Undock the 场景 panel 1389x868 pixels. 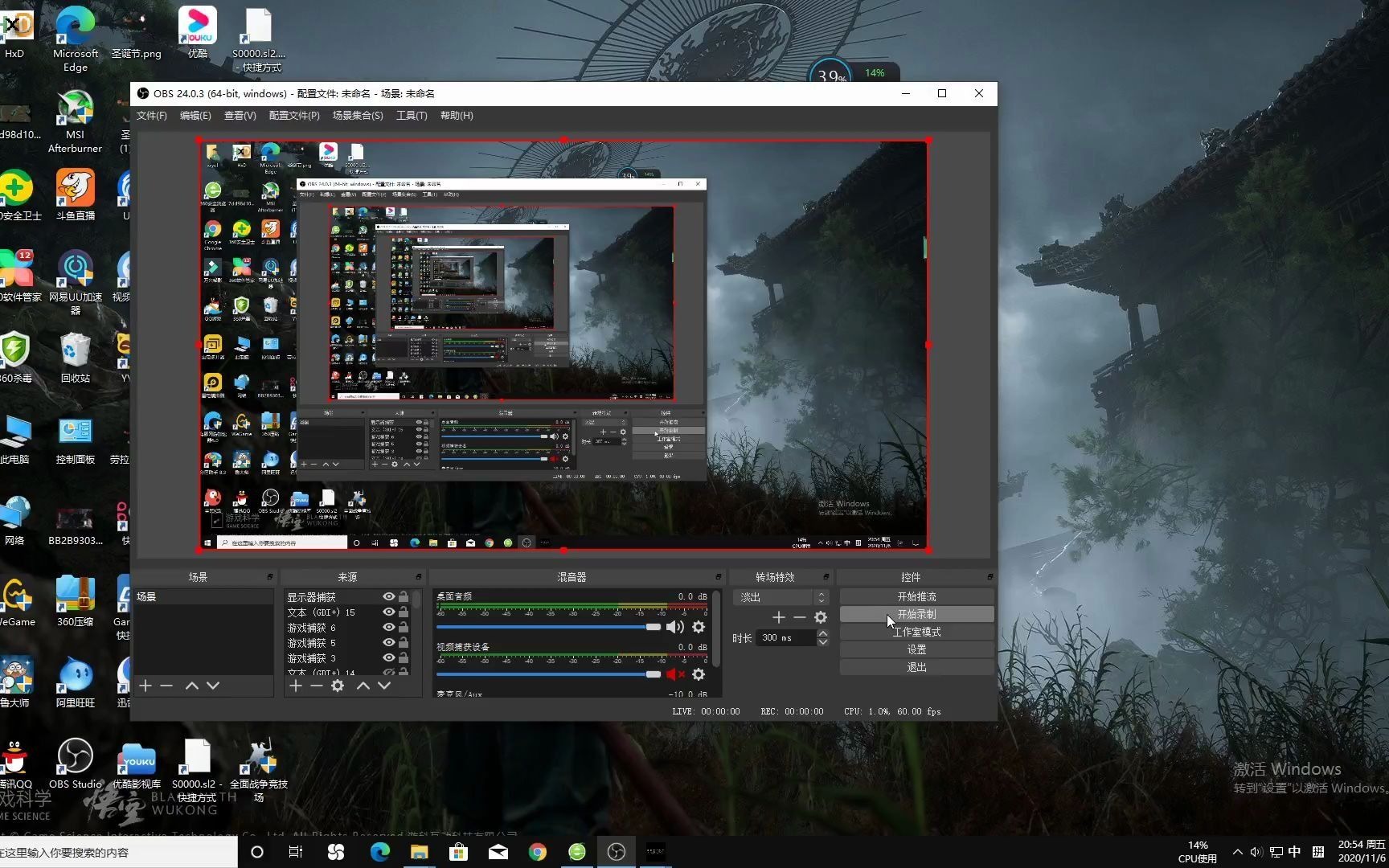click(270, 577)
